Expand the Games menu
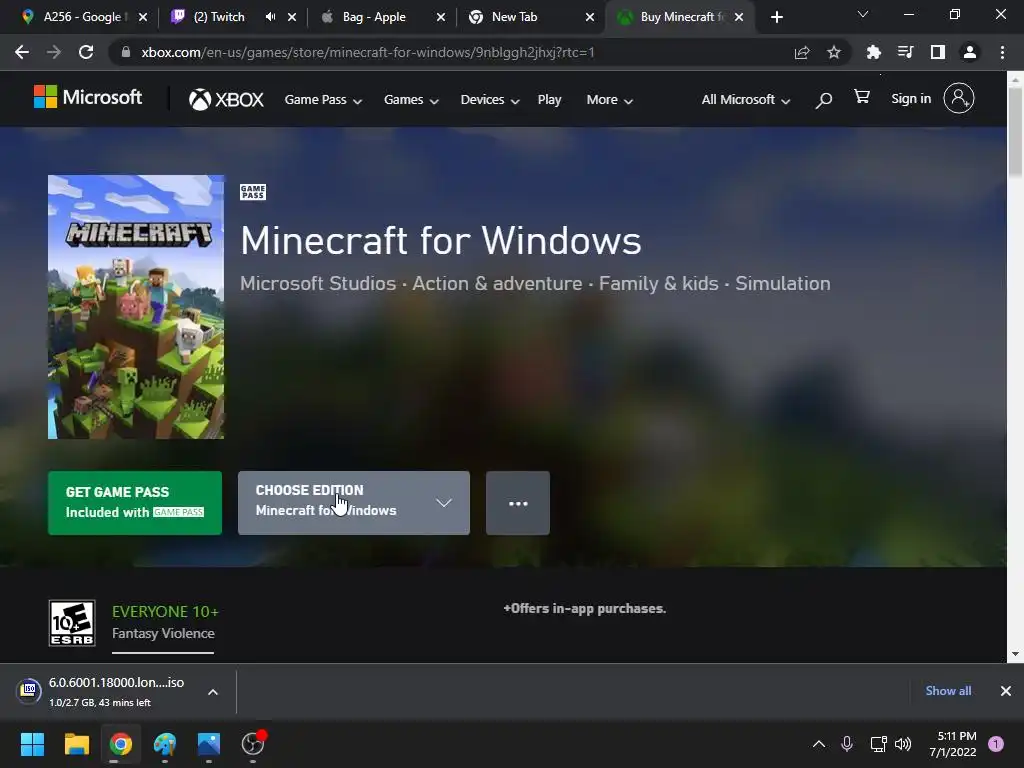This screenshot has width=1024, height=768. pyautogui.click(x=411, y=100)
